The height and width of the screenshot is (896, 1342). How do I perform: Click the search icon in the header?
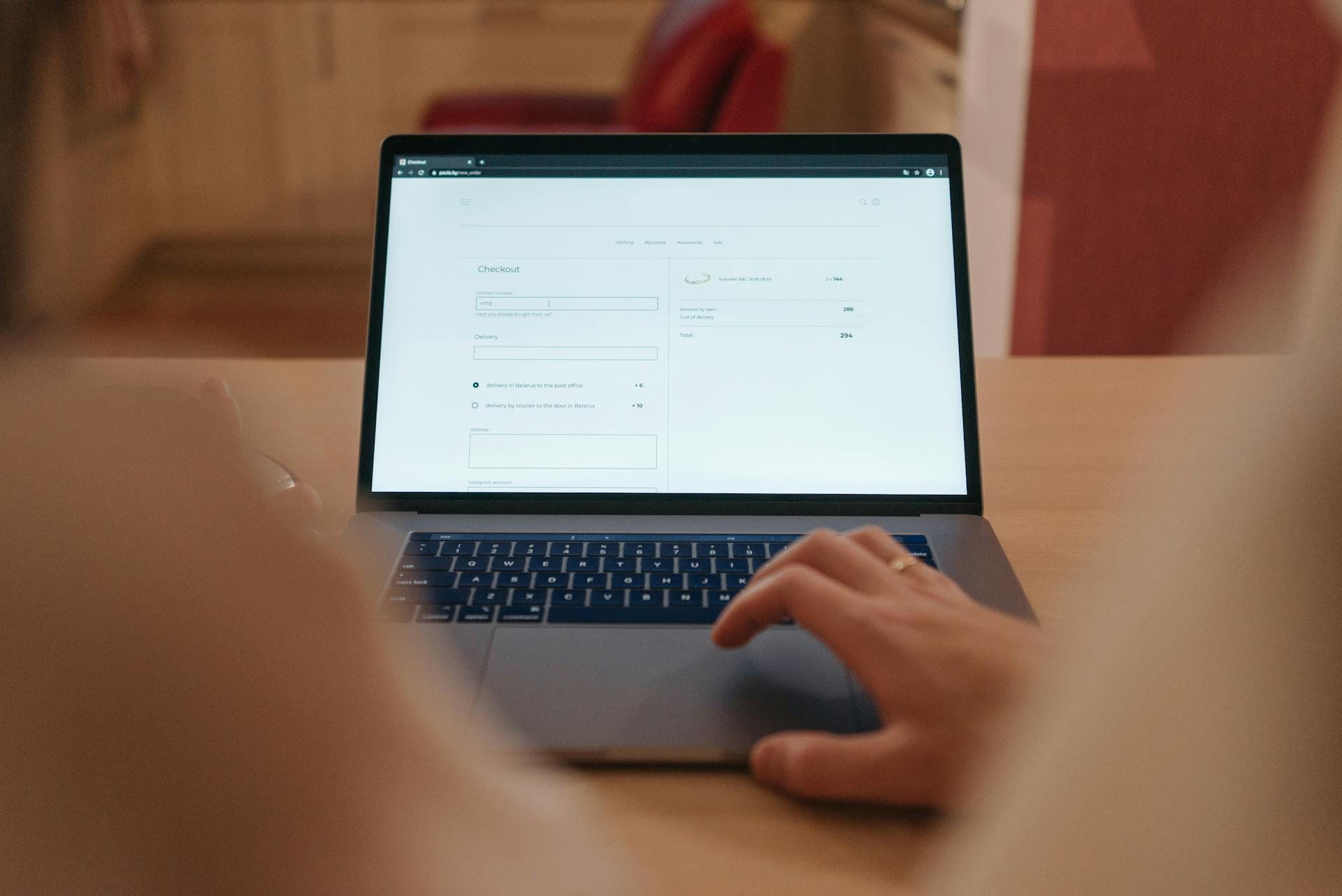pos(862,203)
